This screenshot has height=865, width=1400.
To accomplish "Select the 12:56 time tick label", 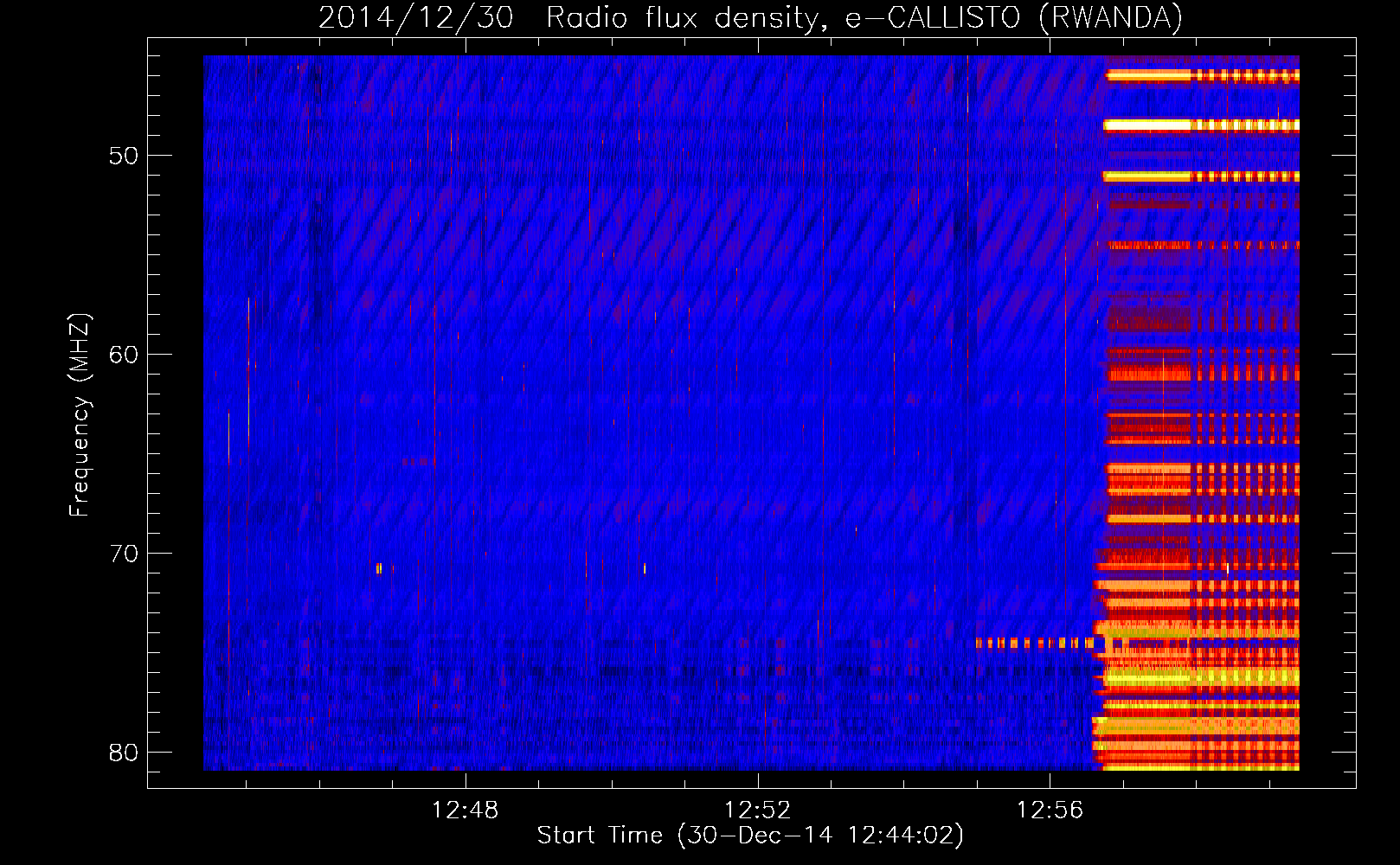I will (x=1050, y=810).
